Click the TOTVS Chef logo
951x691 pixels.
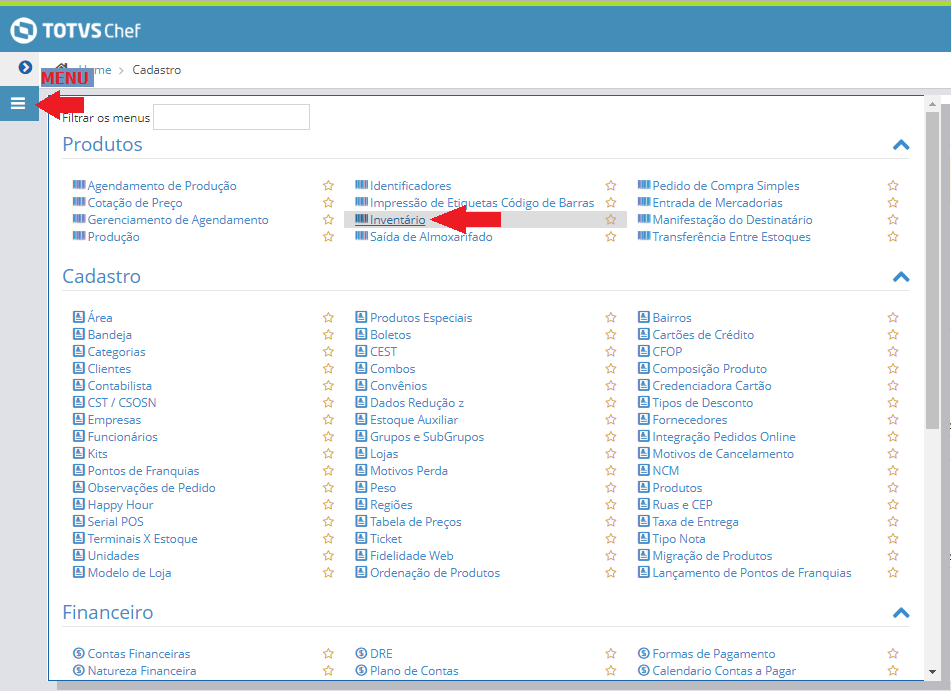(x=76, y=30)
